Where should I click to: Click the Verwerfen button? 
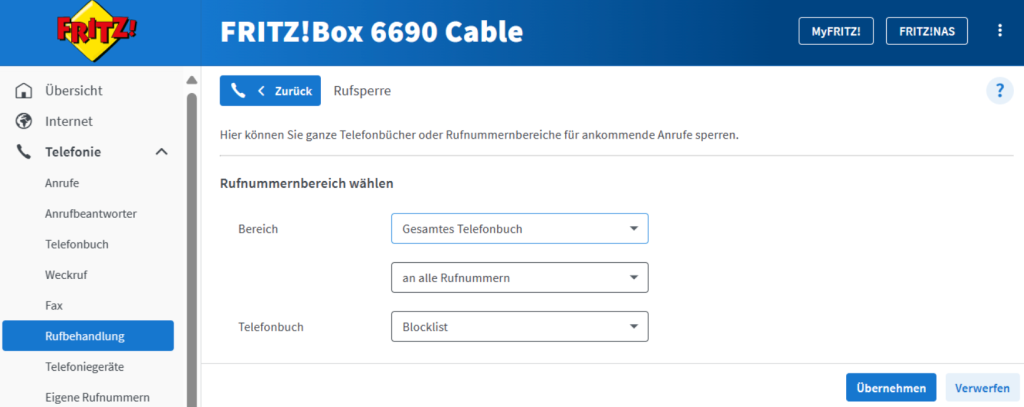(981, 387)
